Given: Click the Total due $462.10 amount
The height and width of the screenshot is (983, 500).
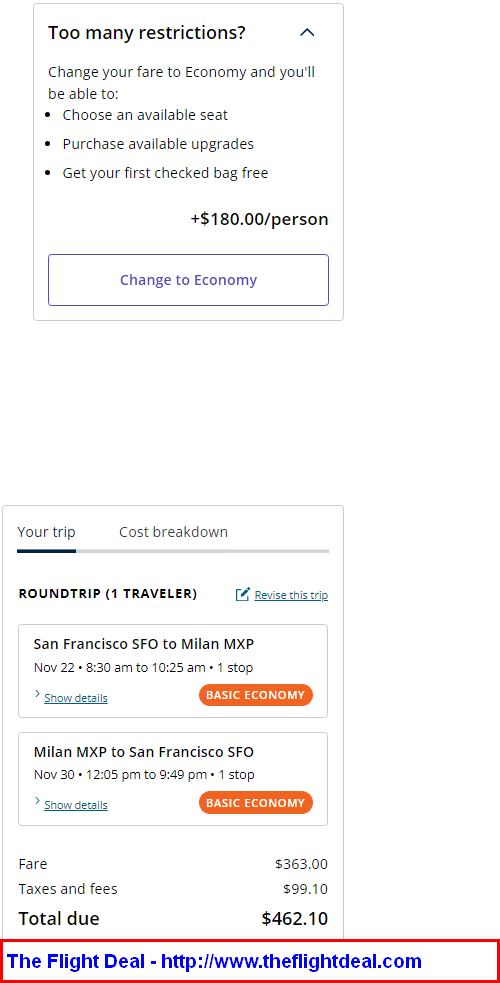Looking at the screenshot, I should (294, 918).
